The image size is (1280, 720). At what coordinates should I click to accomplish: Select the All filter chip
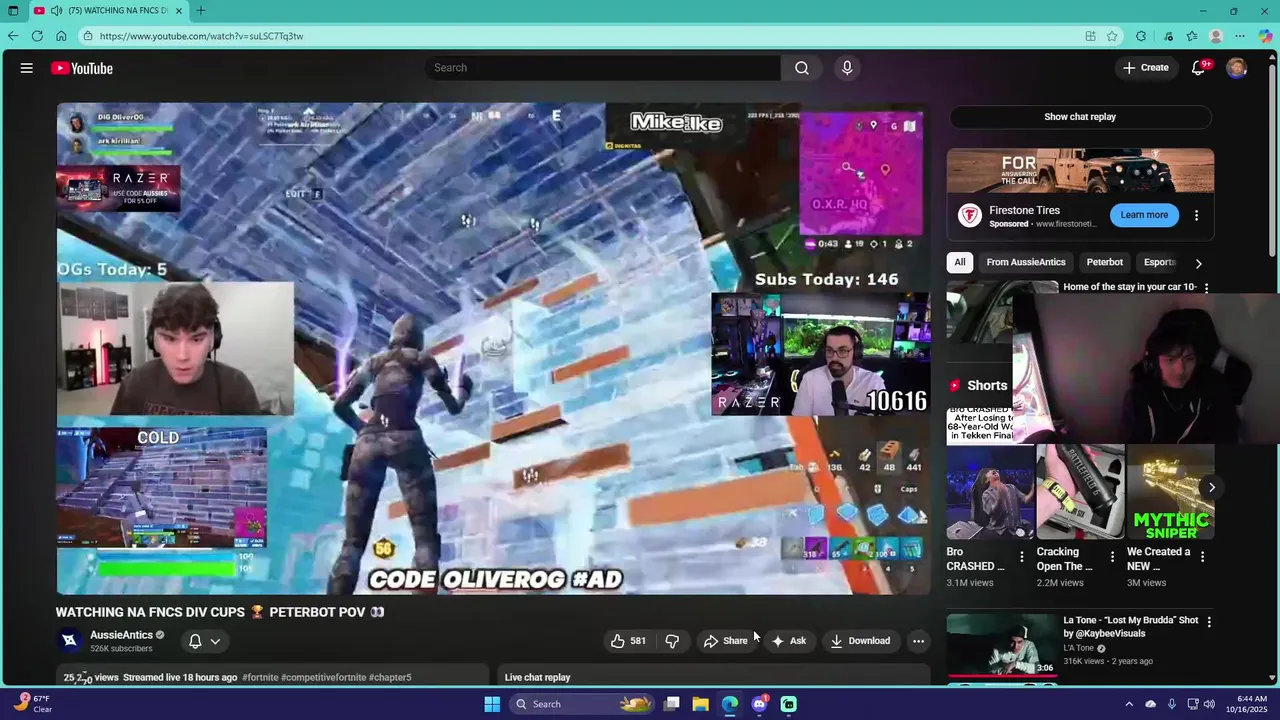[960, 262]
